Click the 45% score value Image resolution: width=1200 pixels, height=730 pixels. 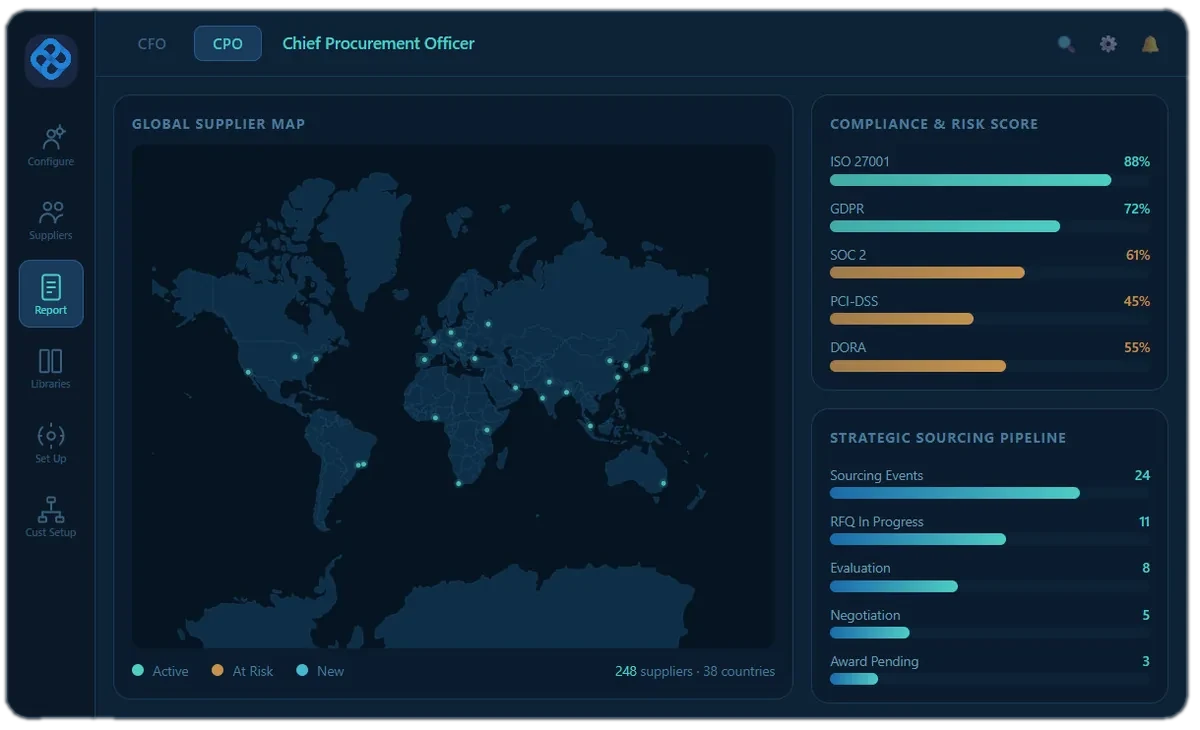(1137, 300)
